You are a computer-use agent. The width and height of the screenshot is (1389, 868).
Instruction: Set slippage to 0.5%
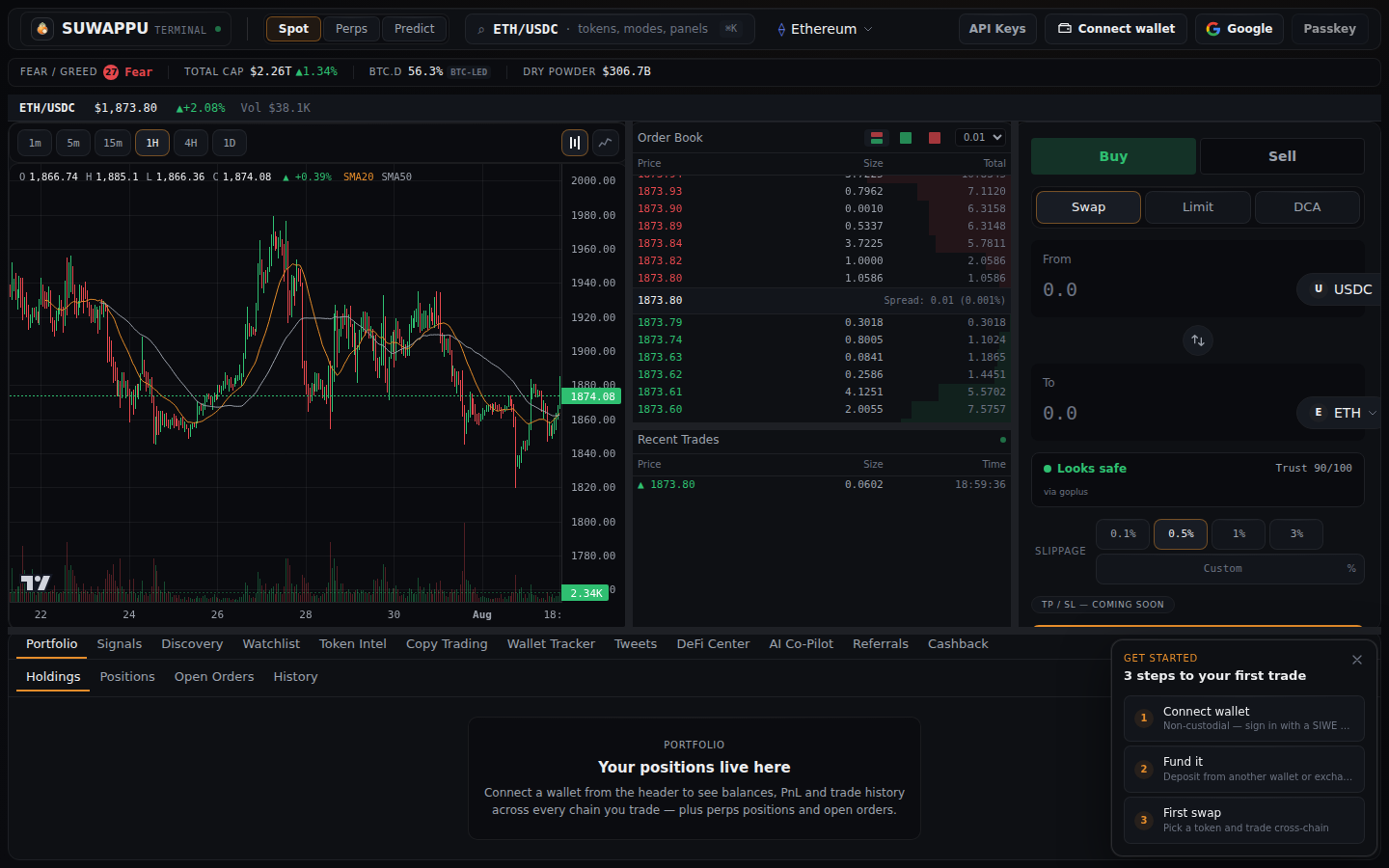(x=1181, y=534)
